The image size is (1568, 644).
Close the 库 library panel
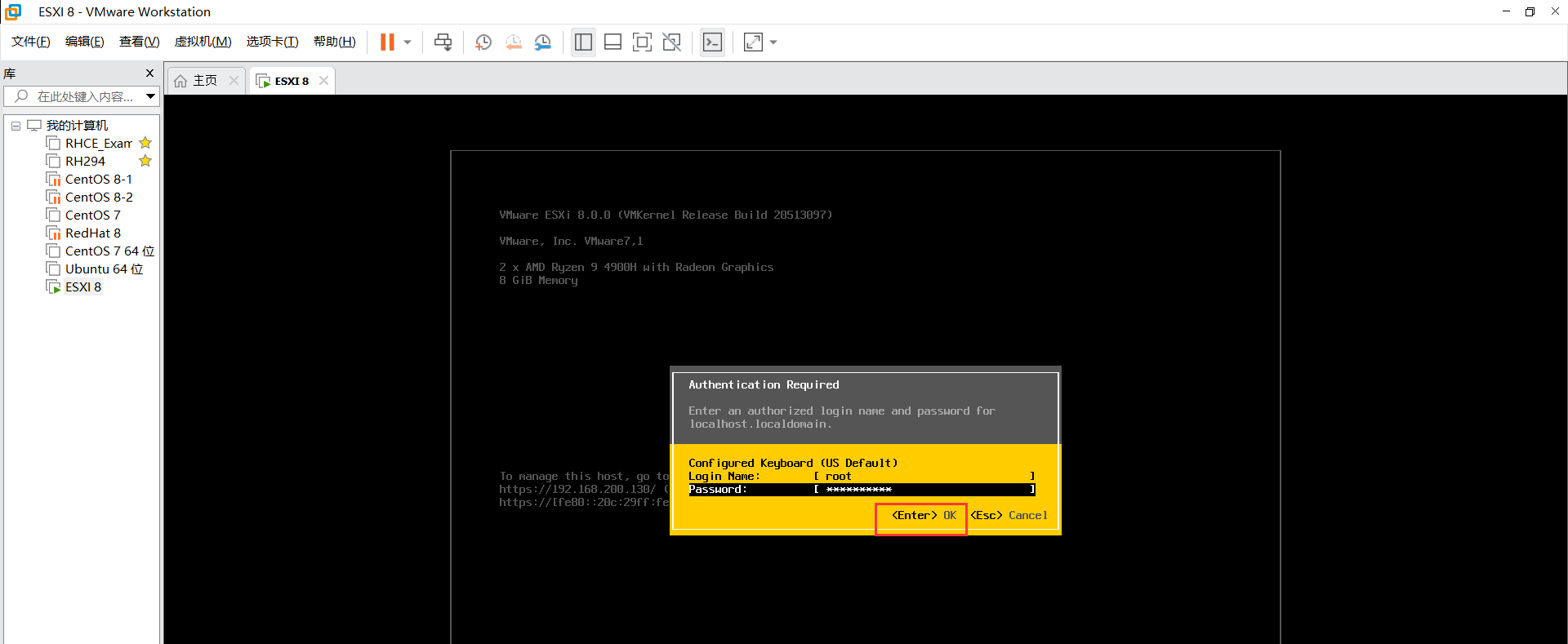click(x=149, y=73)
